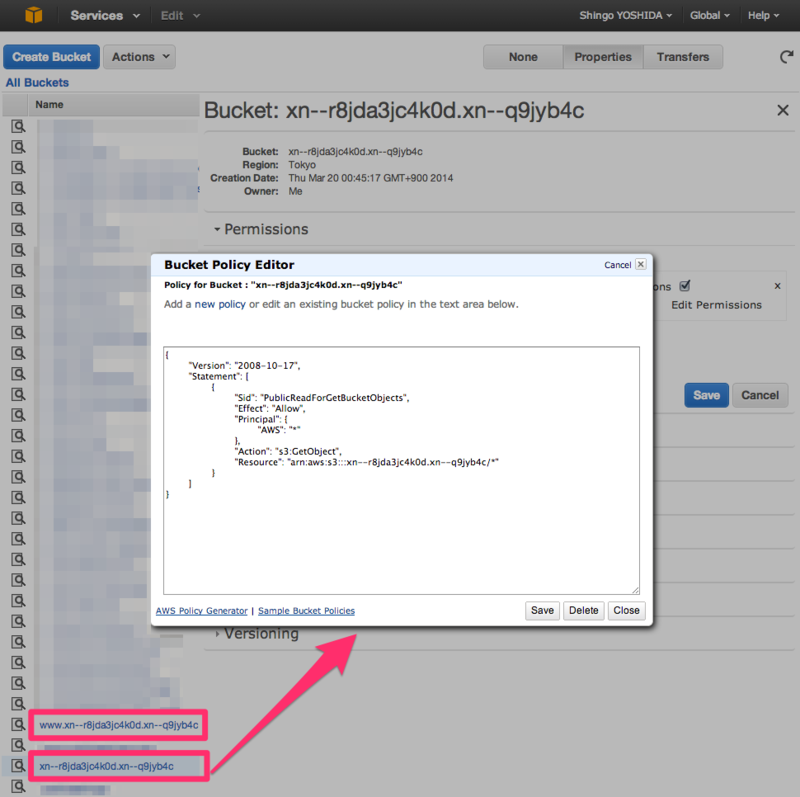This screenshot has height=797, width=800.
Task: Select bucket www.xn--r8jda3jc4k0d.xn--q9jyb4c
Action: click(x=119, y=725)
